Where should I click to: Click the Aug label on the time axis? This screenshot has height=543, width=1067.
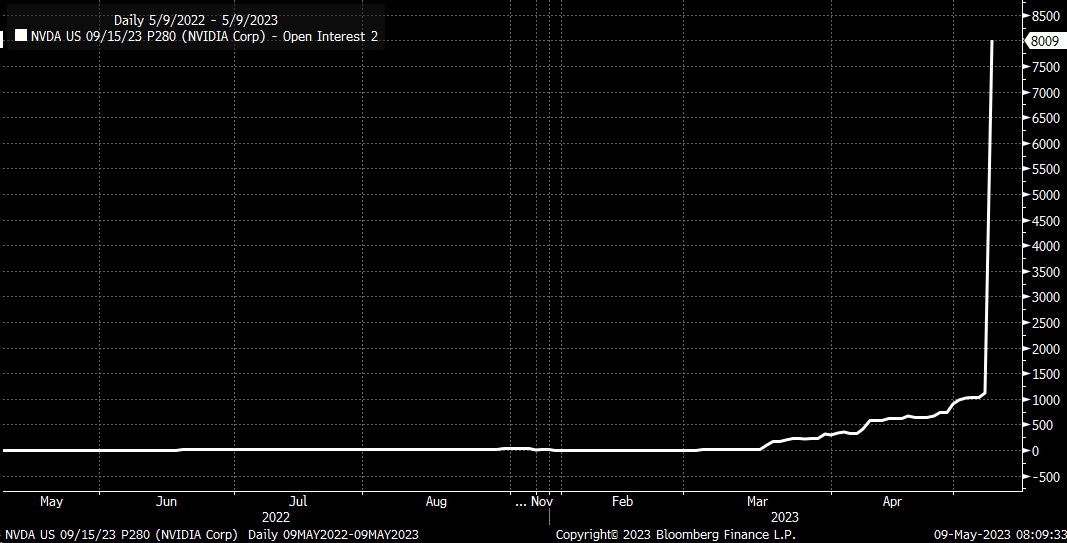coord(436,501)
